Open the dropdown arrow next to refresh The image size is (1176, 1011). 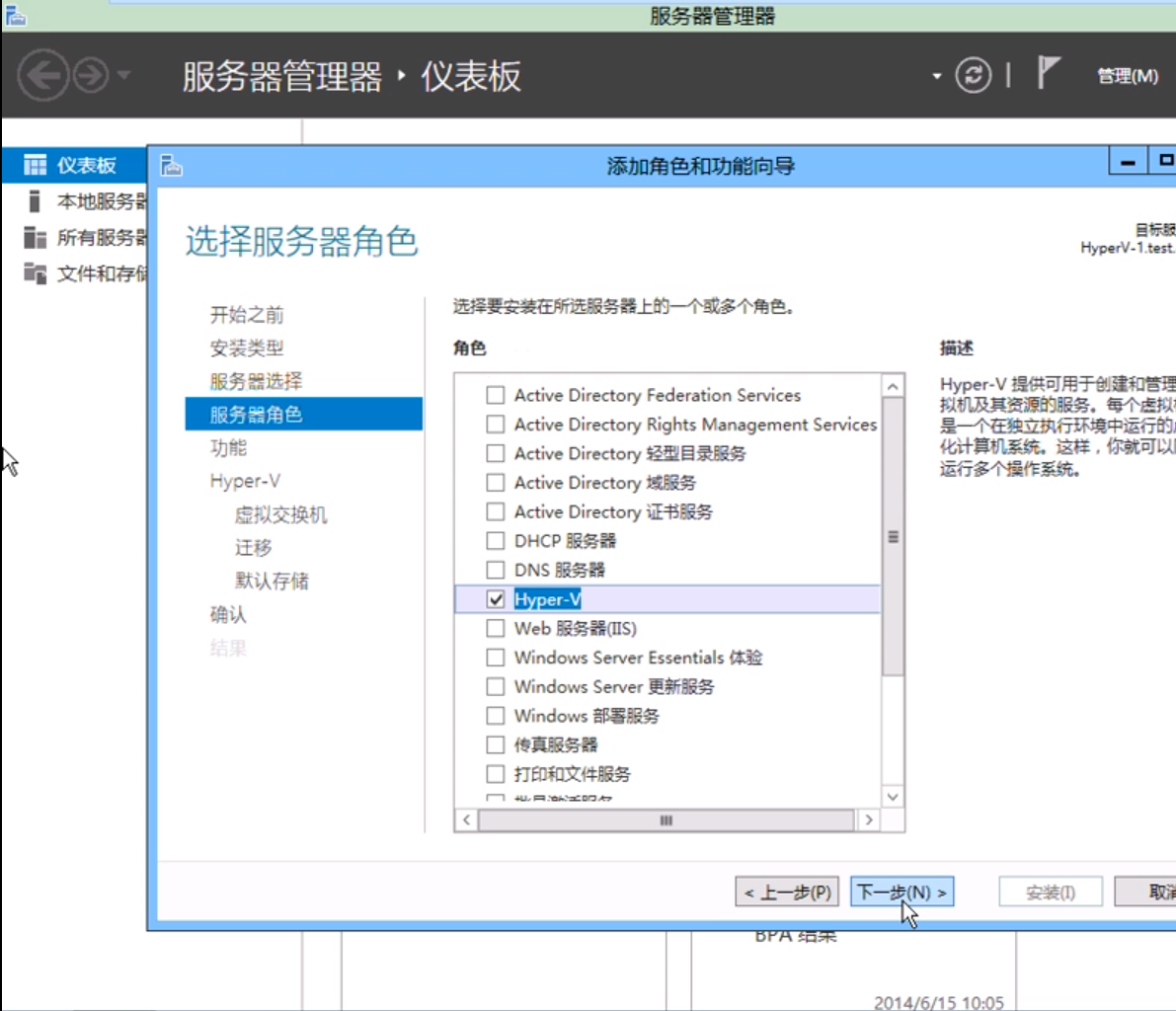(x=937, y=76)
